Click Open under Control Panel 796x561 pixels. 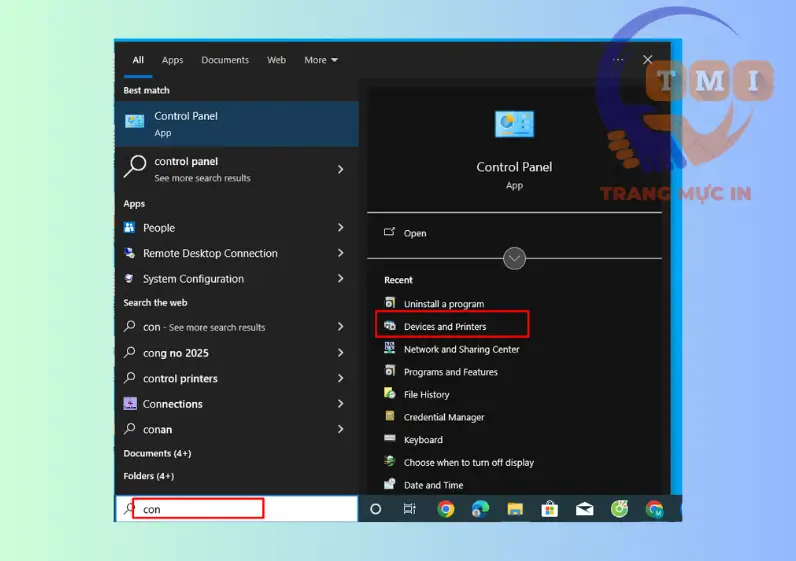point(414,233)
